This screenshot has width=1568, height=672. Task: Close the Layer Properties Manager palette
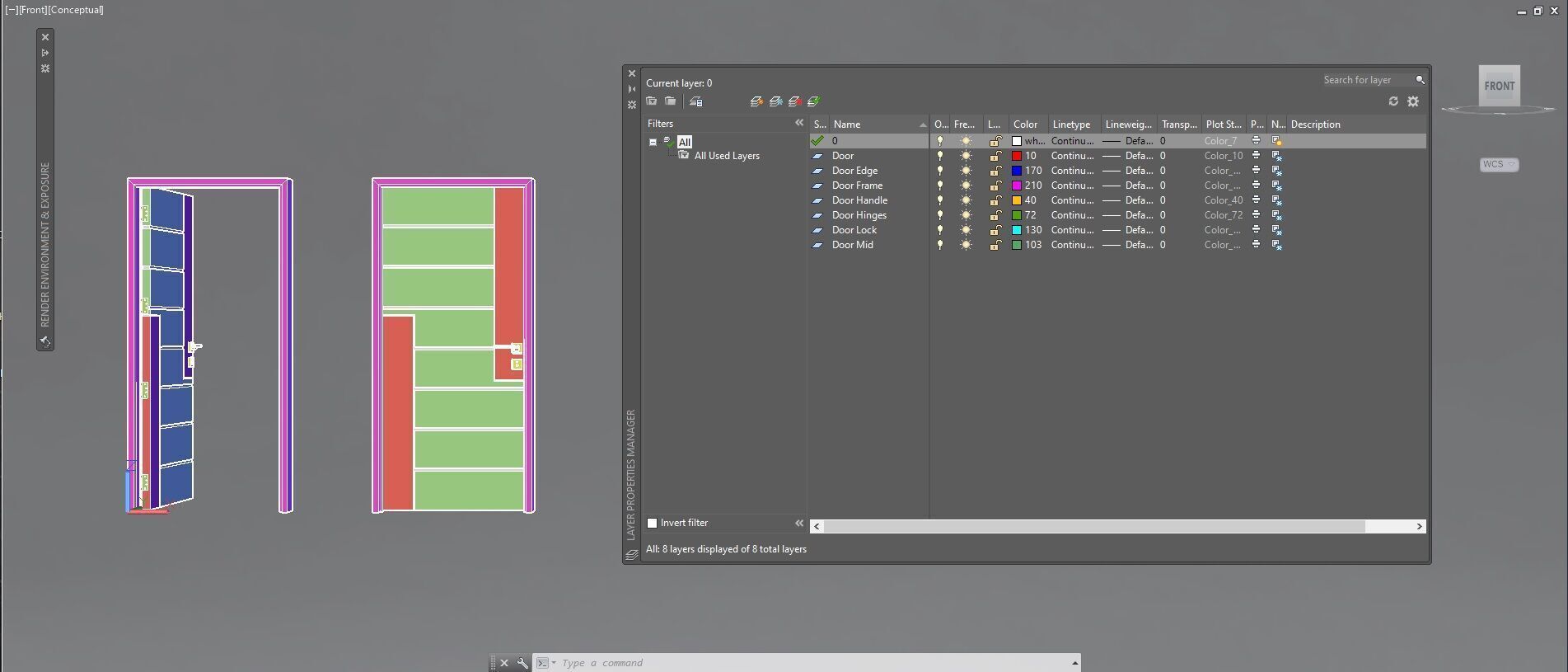point(632,73)
